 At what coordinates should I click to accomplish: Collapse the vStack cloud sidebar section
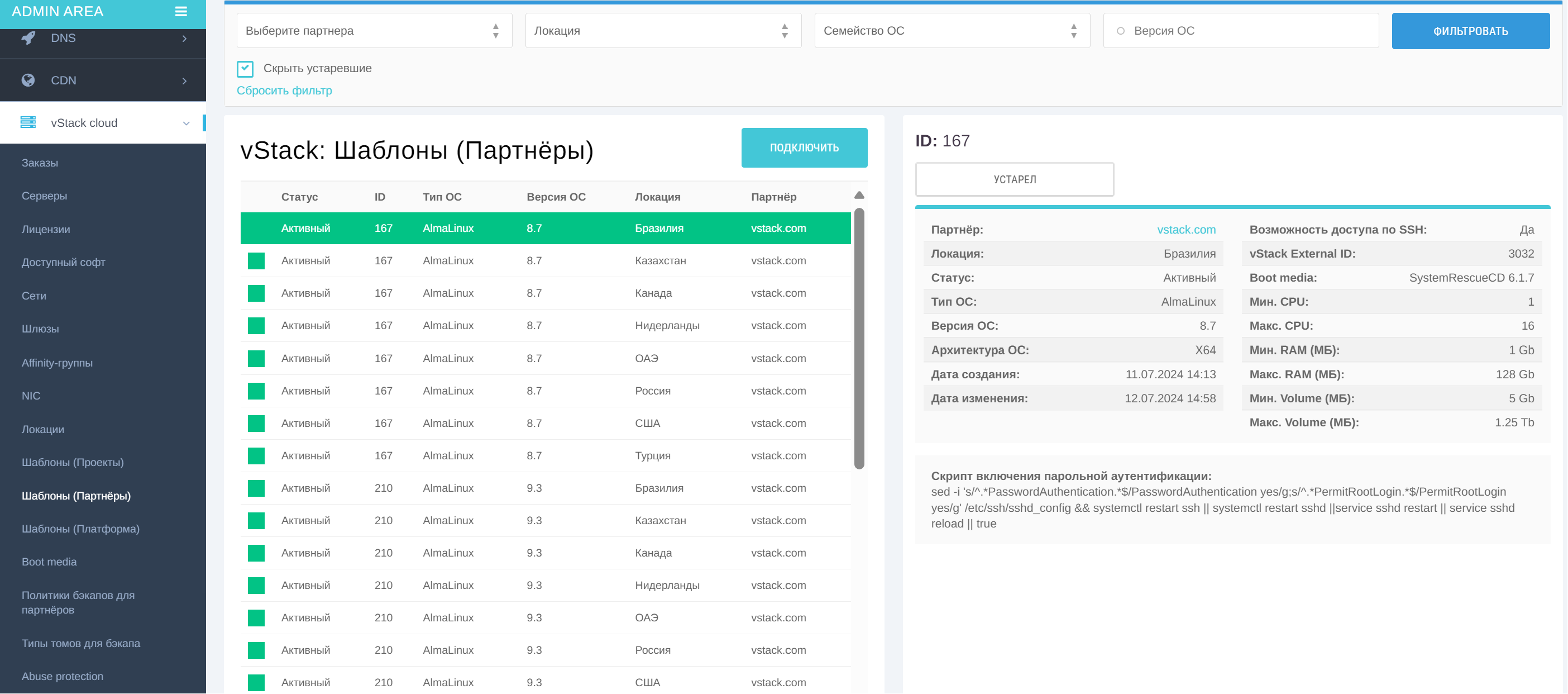tap(187, 122)
